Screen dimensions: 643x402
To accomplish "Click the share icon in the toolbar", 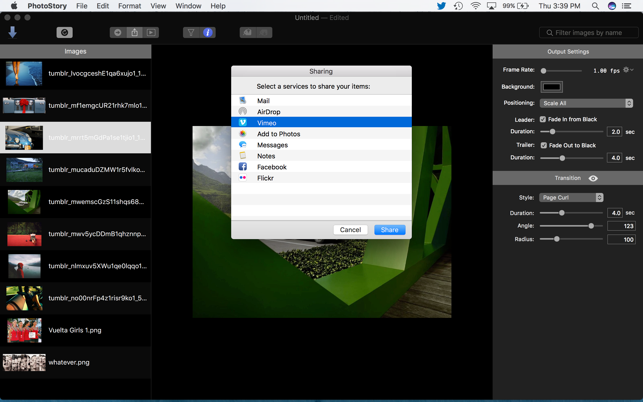I will 135,33.
